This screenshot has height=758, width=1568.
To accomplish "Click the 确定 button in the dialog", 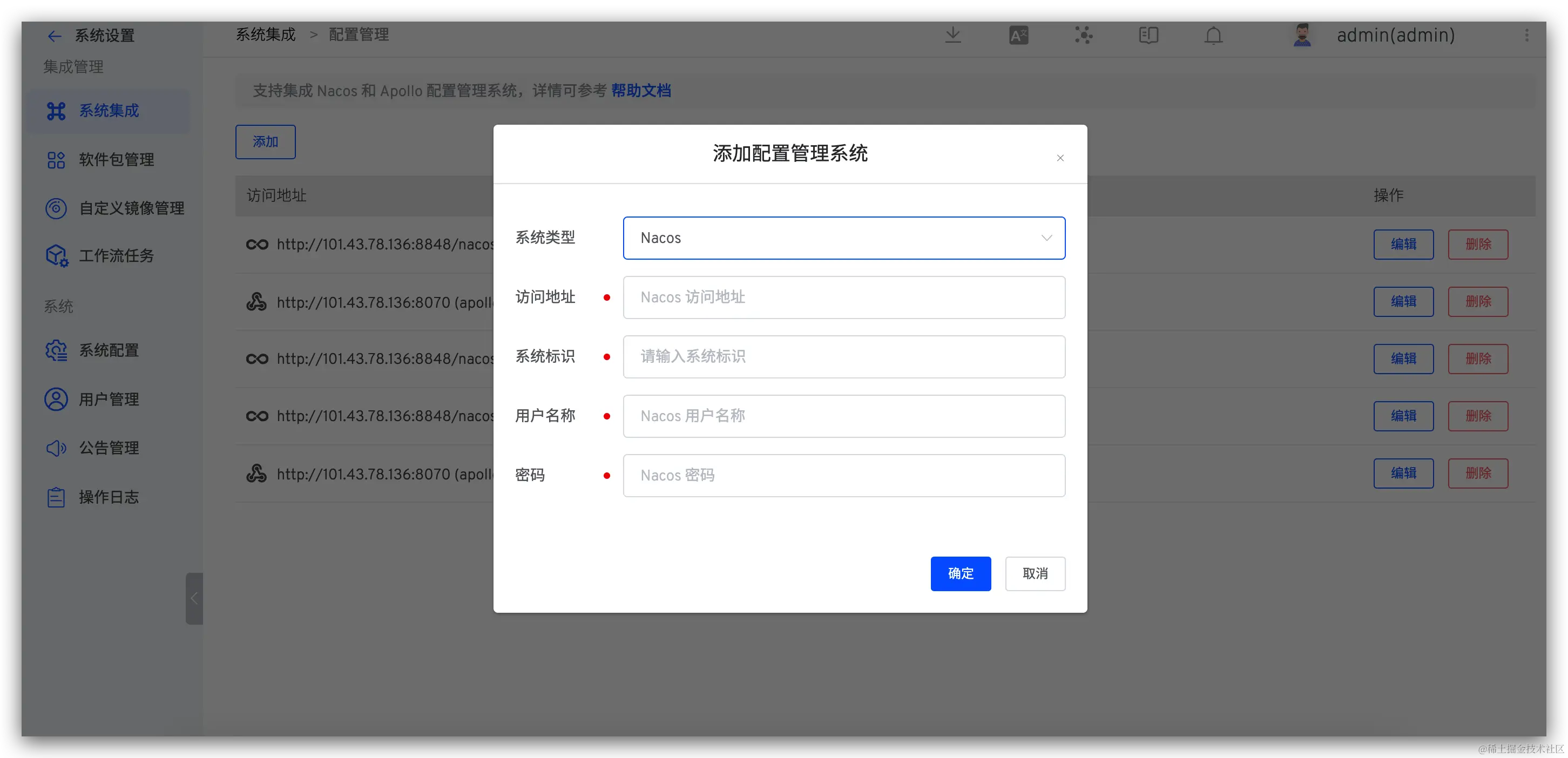I will 961,573.
